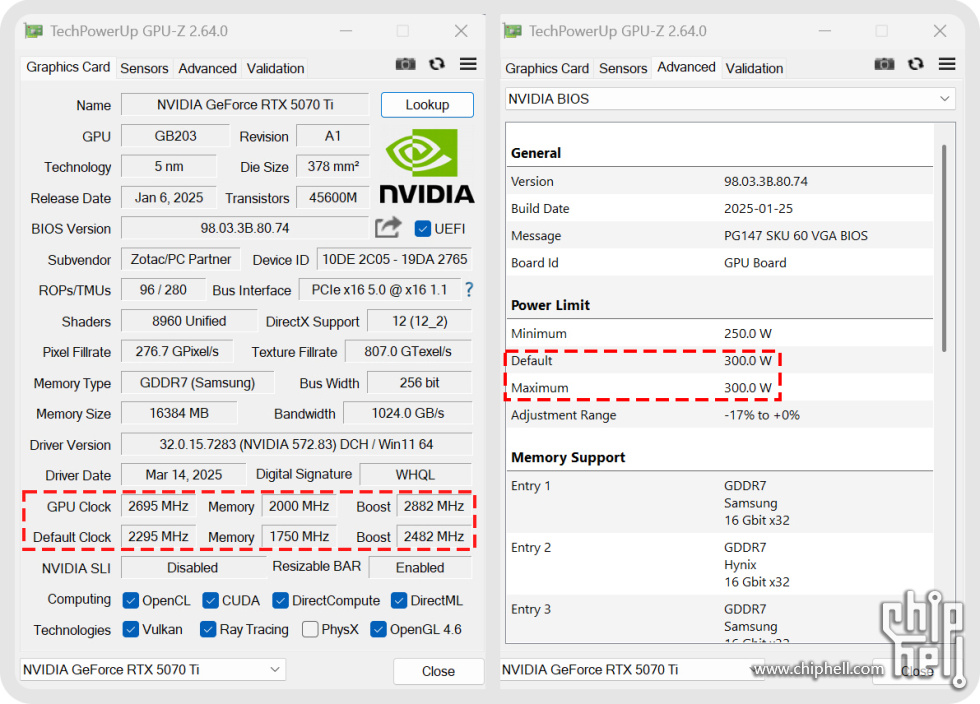Image resolution: width=980 pixels, height=704 pixels.
Task: Click Default Clock value 2295 MHz
Action: (x=158, y=536)
